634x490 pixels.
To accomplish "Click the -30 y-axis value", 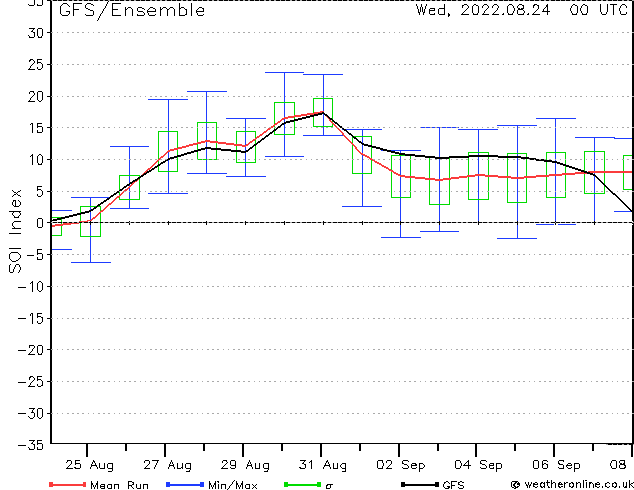I will click(31, 414).
